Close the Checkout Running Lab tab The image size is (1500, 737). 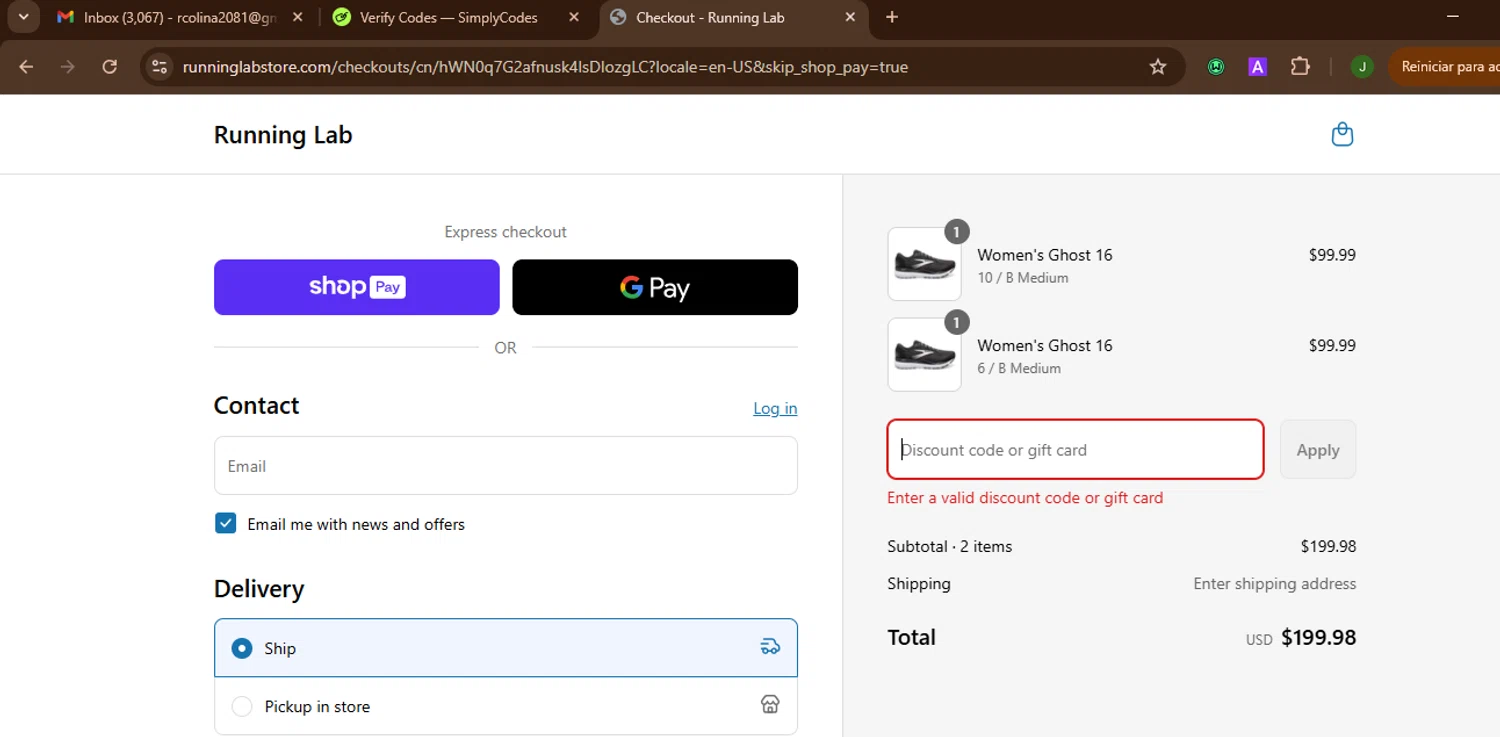coord(850,17)
